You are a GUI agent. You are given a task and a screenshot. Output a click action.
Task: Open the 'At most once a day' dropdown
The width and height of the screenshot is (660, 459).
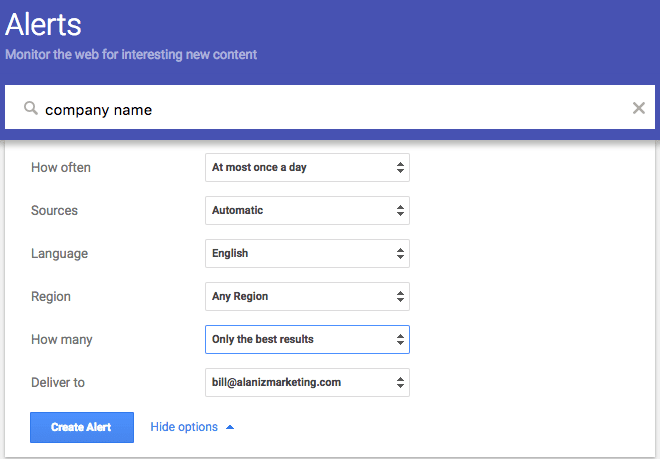point(307,168)
